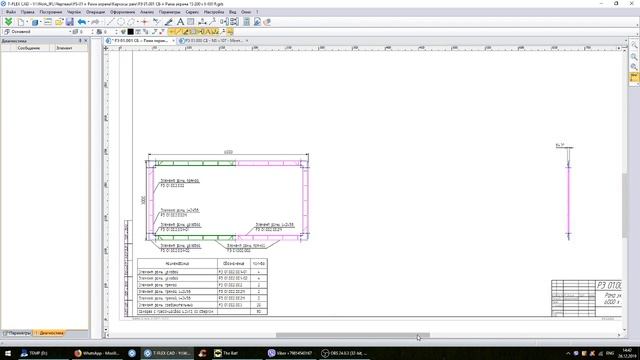This screenshot has height=360, width=640.
Task: Click the Обозначение table header cell
Action: [x=234, y=264]
